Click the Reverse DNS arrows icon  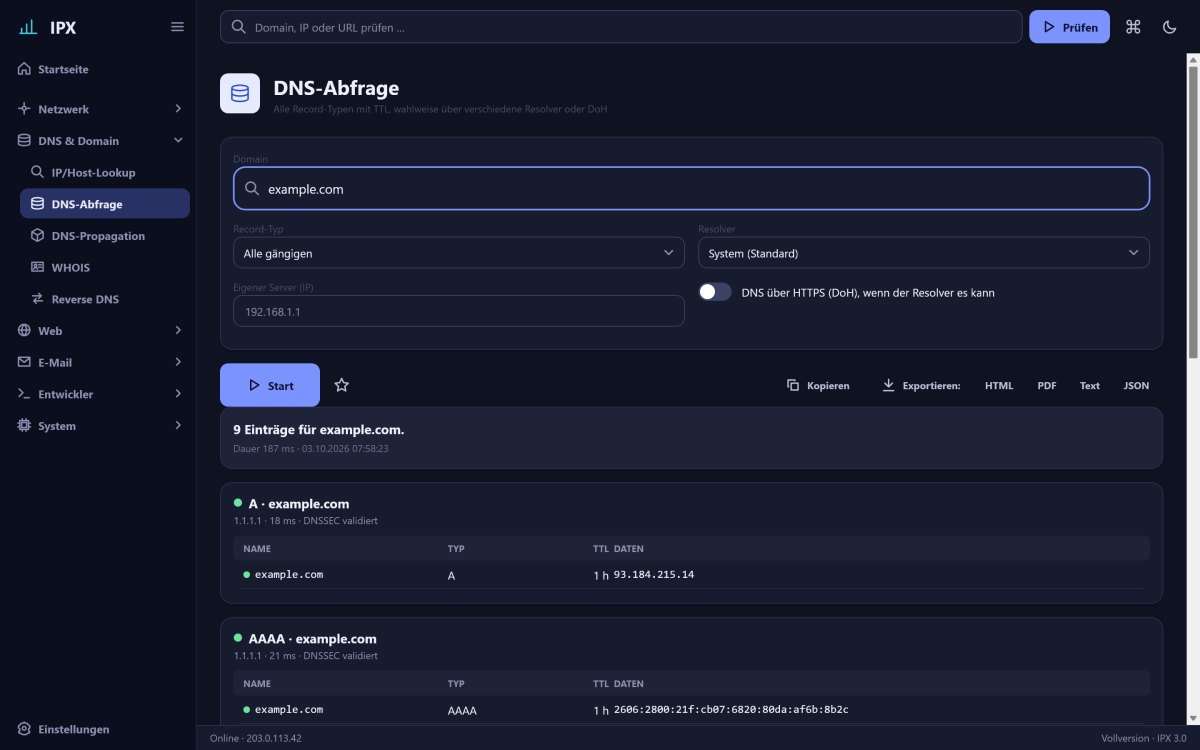[x=38, y=299]
